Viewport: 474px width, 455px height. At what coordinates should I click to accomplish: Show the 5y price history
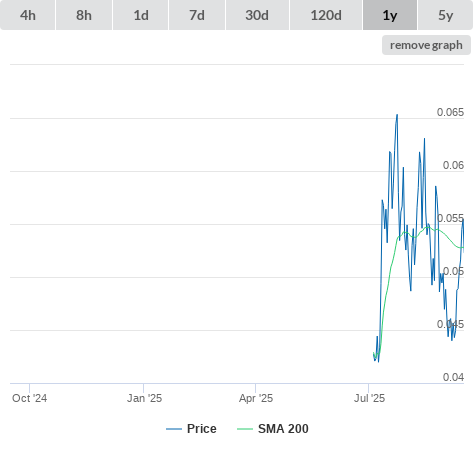pyautogui.click(x=445, y=15)
